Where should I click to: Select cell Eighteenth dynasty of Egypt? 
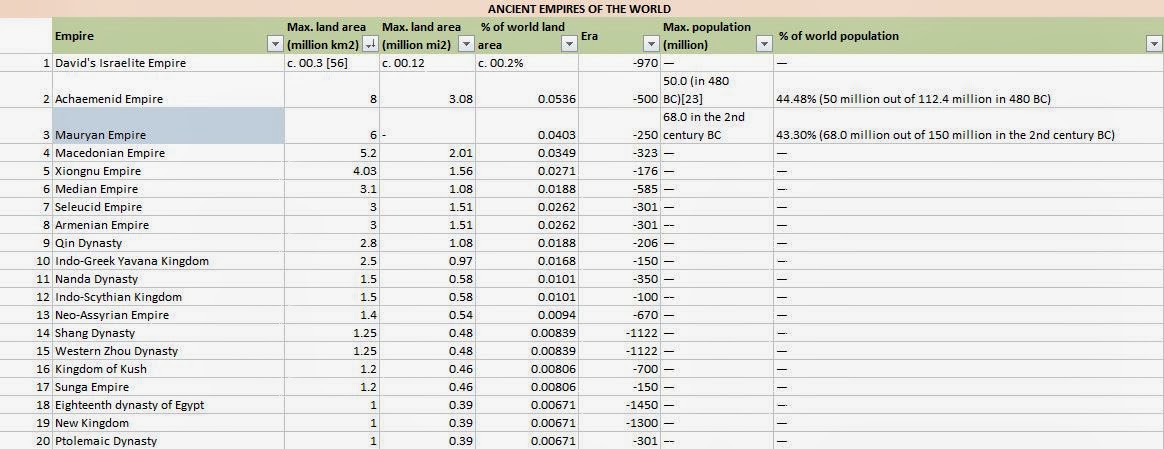[x=168, y=405]
